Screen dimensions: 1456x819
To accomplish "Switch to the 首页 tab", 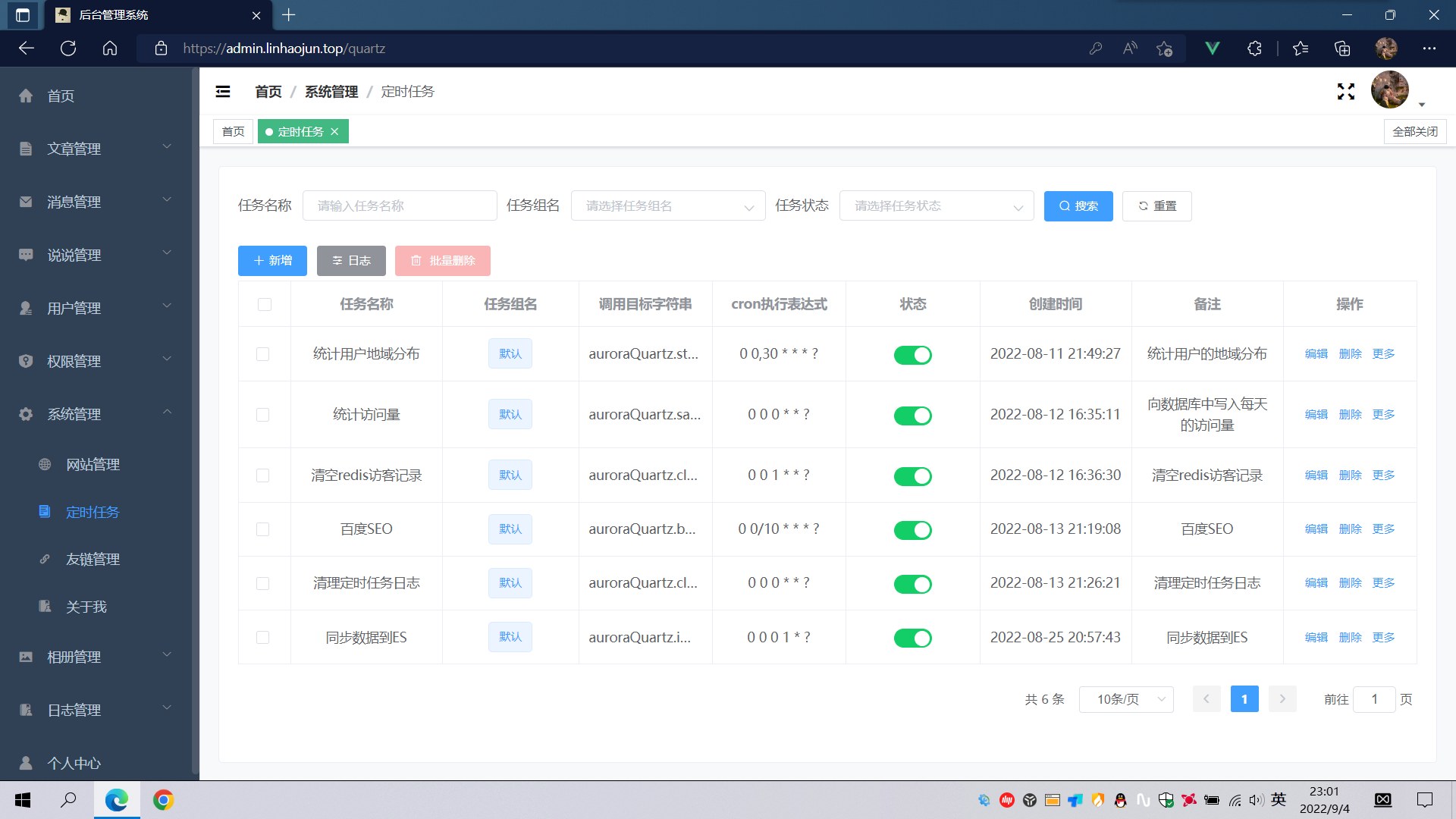I will click(x=233, y=131).
